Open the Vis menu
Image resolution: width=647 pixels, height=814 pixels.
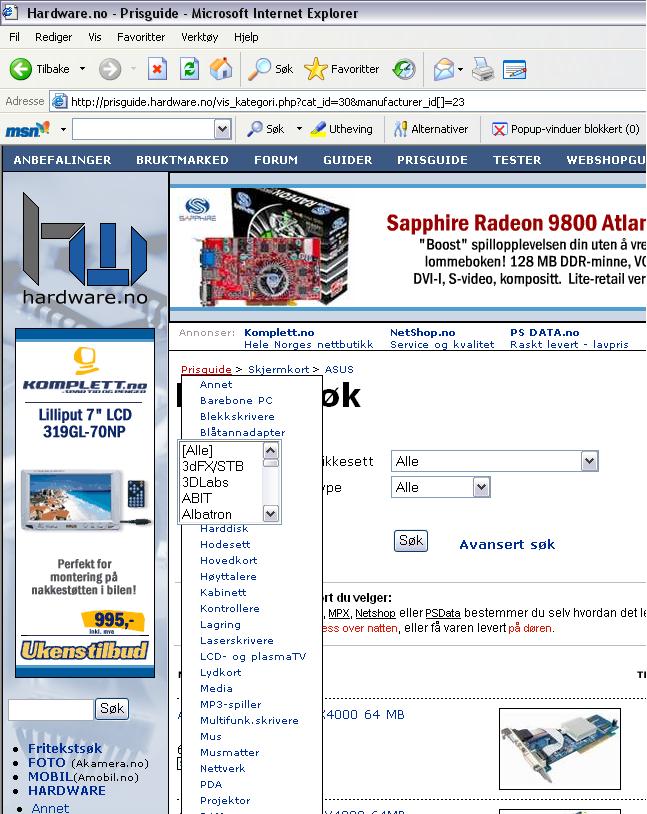click(x=95, y=37)
